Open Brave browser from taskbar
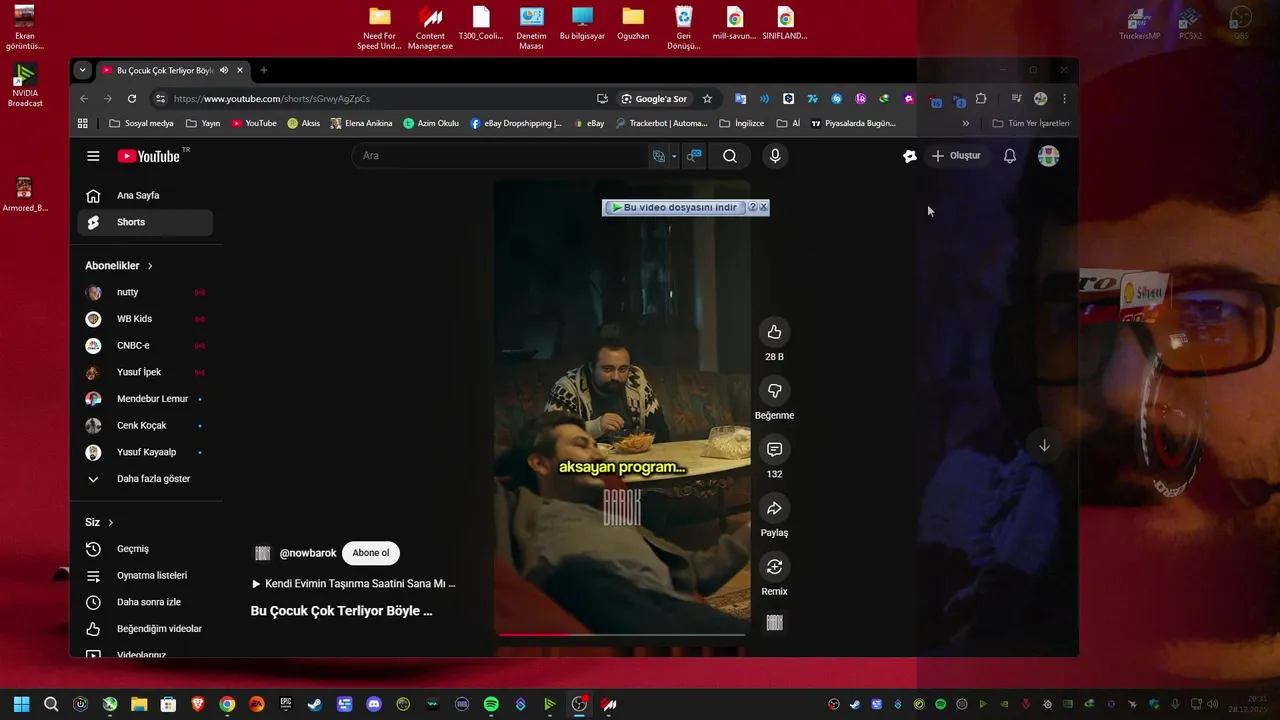Screen dimensions: 1280x720 198,704
